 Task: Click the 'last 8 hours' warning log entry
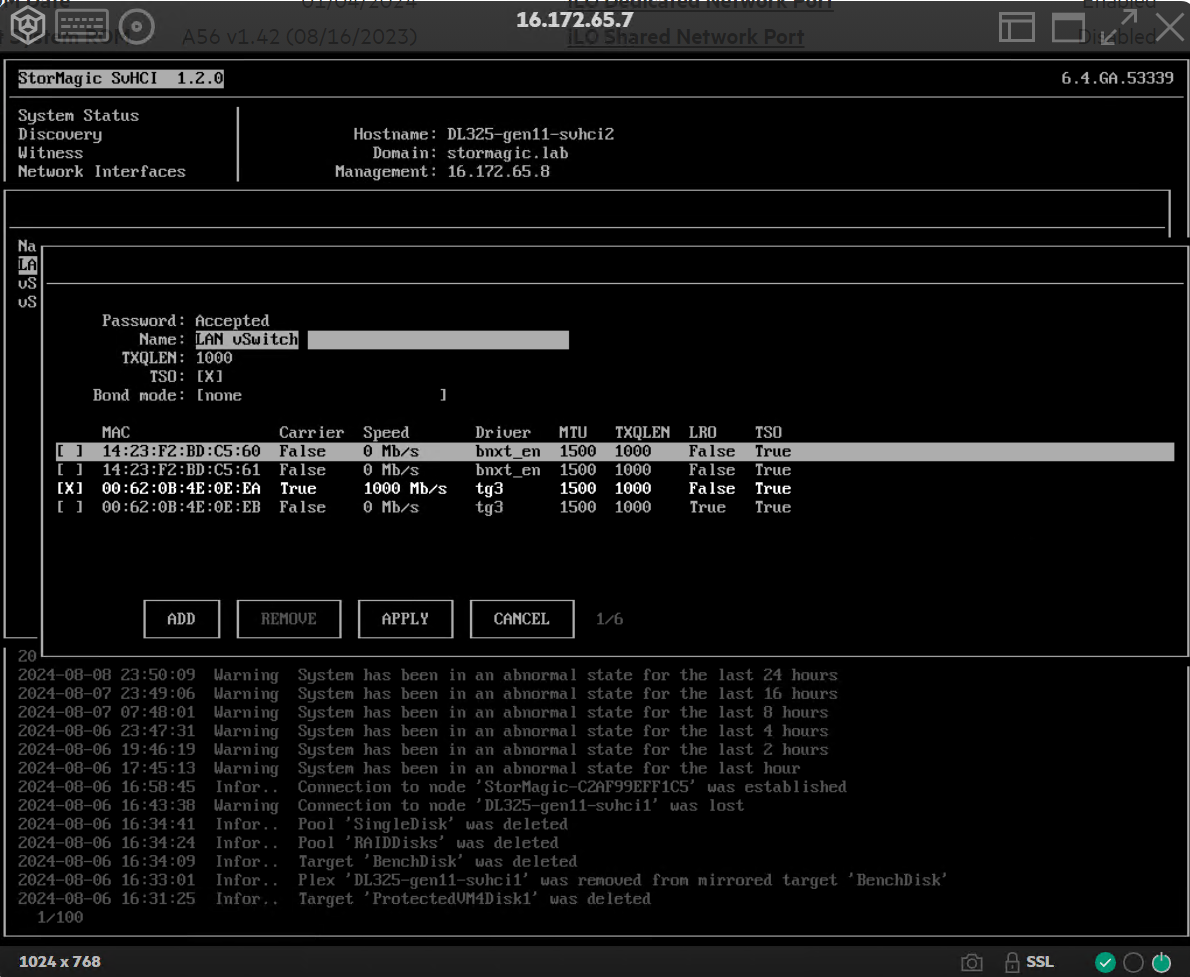[423, 712]
